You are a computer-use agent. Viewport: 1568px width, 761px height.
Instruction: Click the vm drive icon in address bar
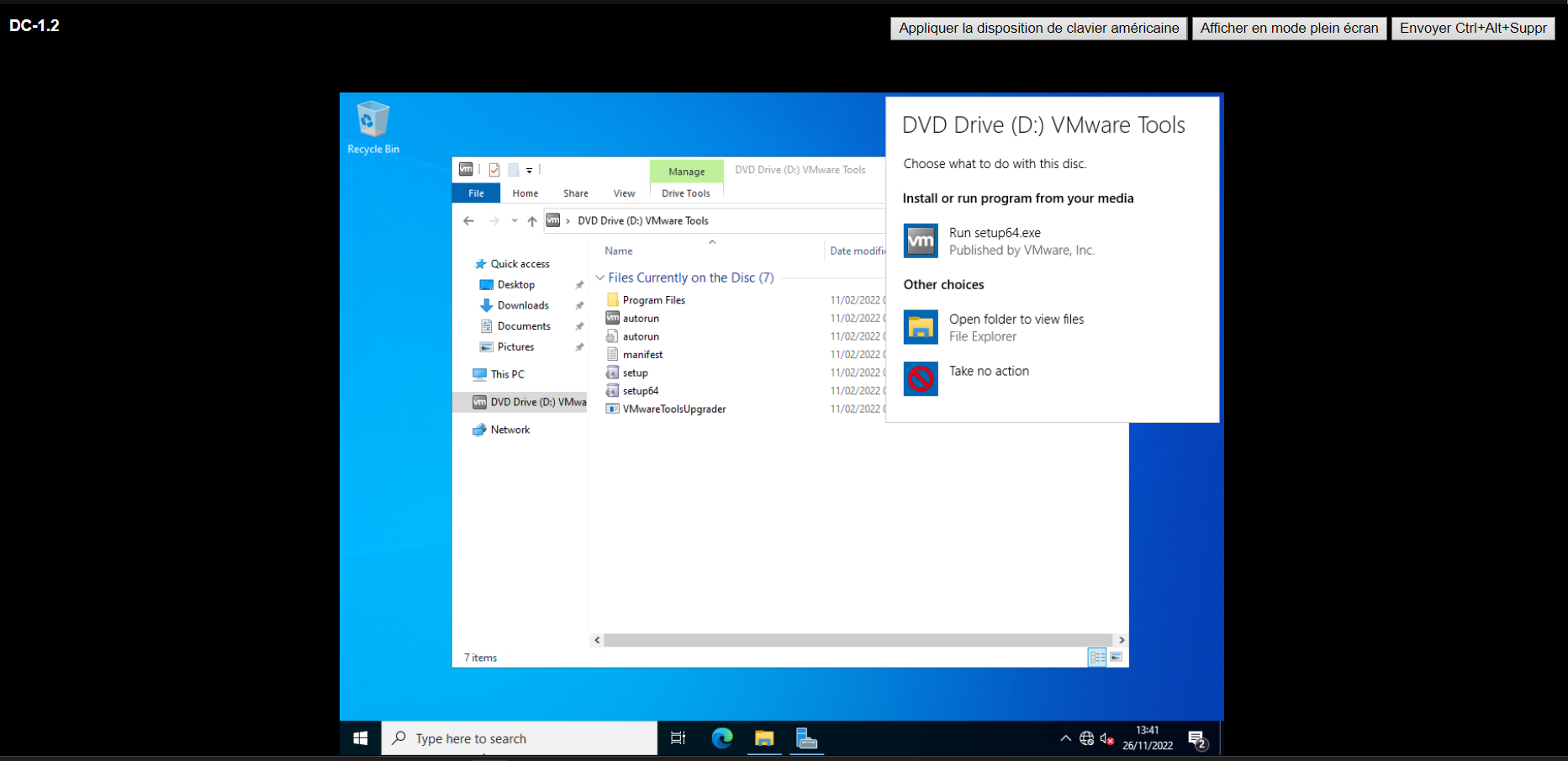point(553,220)
